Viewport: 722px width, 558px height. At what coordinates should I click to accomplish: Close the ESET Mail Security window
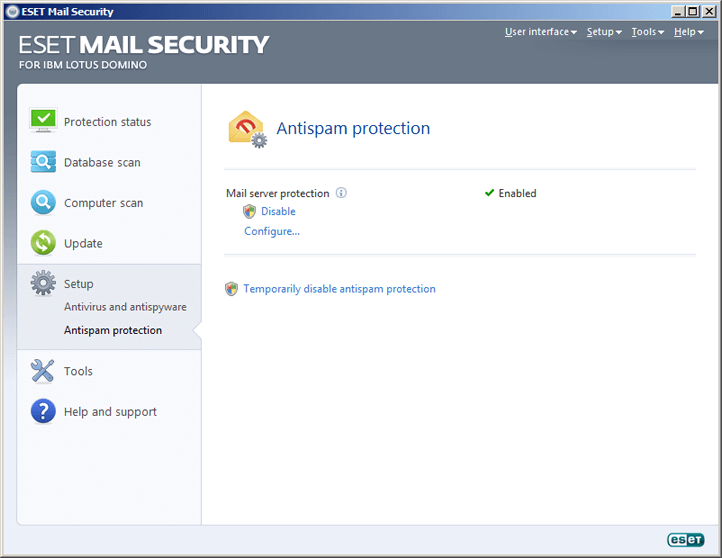point(709,12)
